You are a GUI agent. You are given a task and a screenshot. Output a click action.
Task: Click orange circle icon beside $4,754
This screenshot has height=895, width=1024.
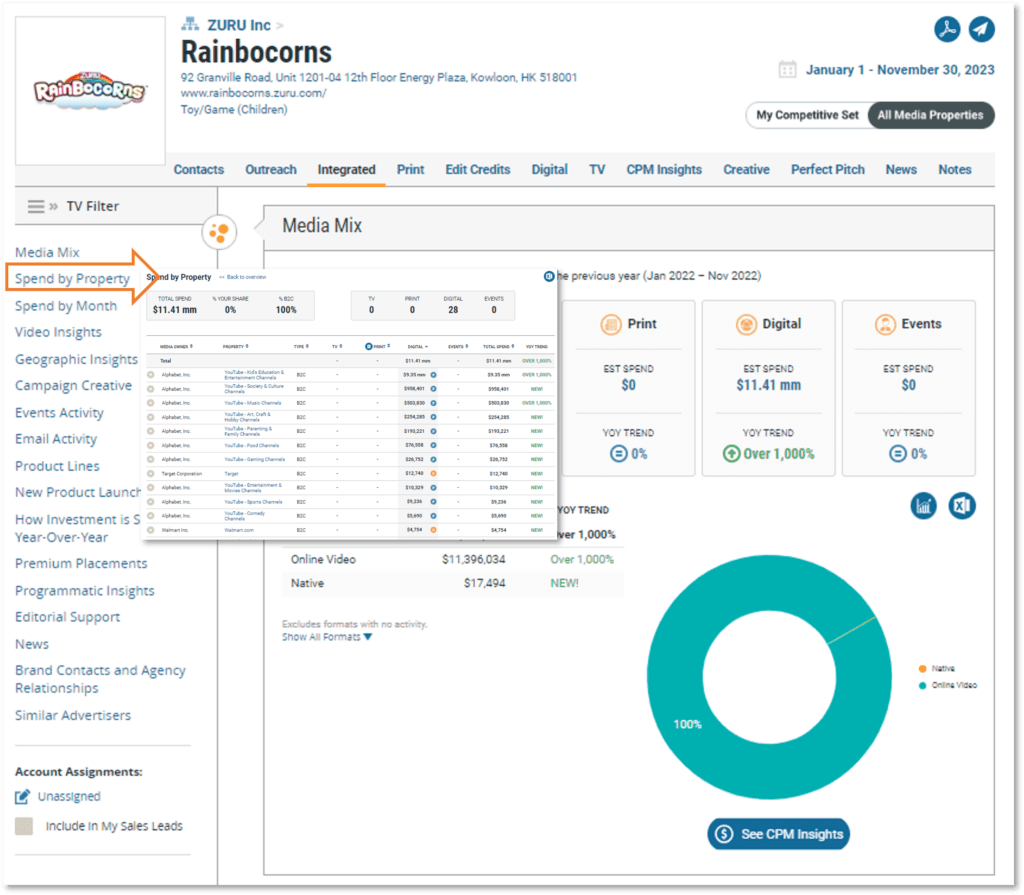pyautogui.click(x=434, y=530)
